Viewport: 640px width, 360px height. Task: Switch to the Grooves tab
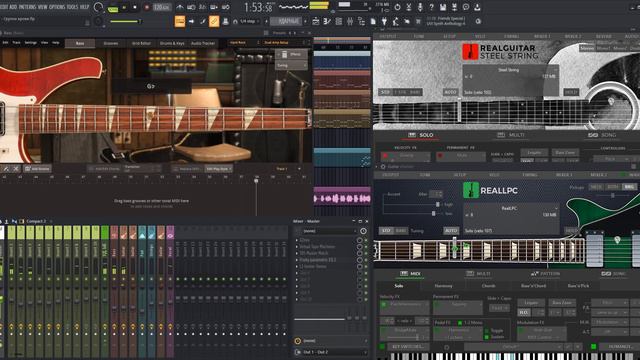(111, 43)
